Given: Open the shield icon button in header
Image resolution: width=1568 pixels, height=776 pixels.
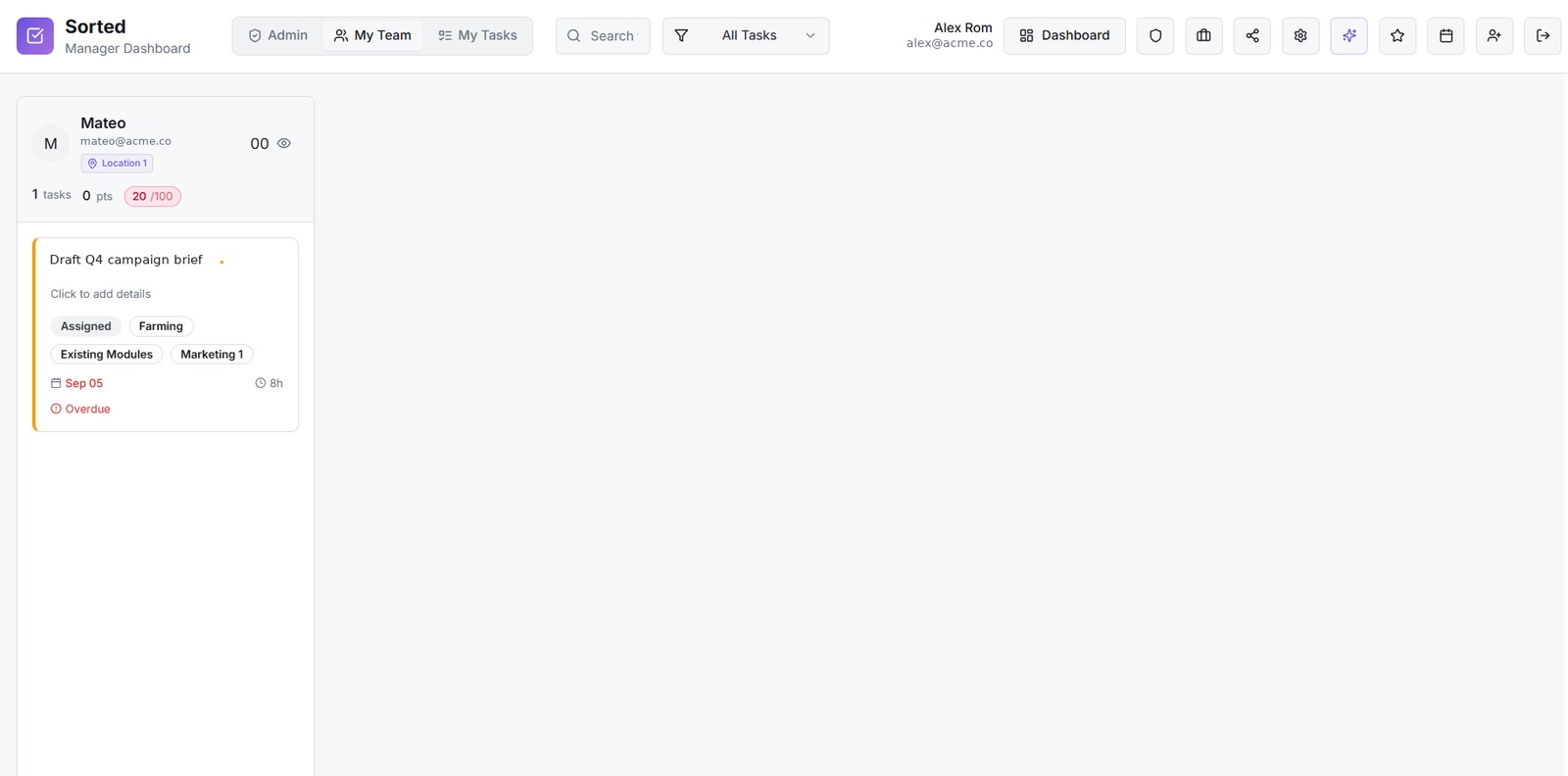Looking at the screenshot, I should [1155, 36].
